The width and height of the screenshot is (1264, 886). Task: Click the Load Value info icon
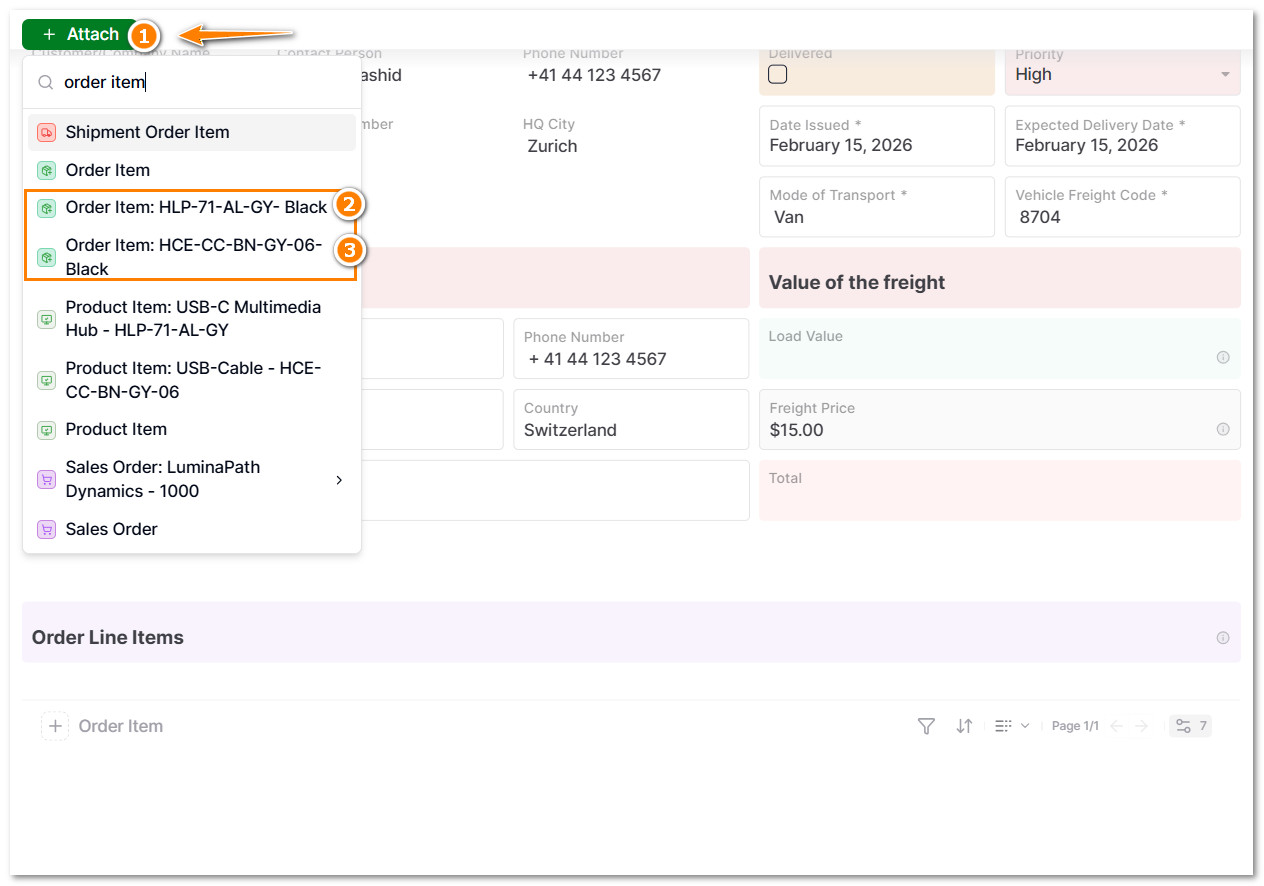[1222, 357]
